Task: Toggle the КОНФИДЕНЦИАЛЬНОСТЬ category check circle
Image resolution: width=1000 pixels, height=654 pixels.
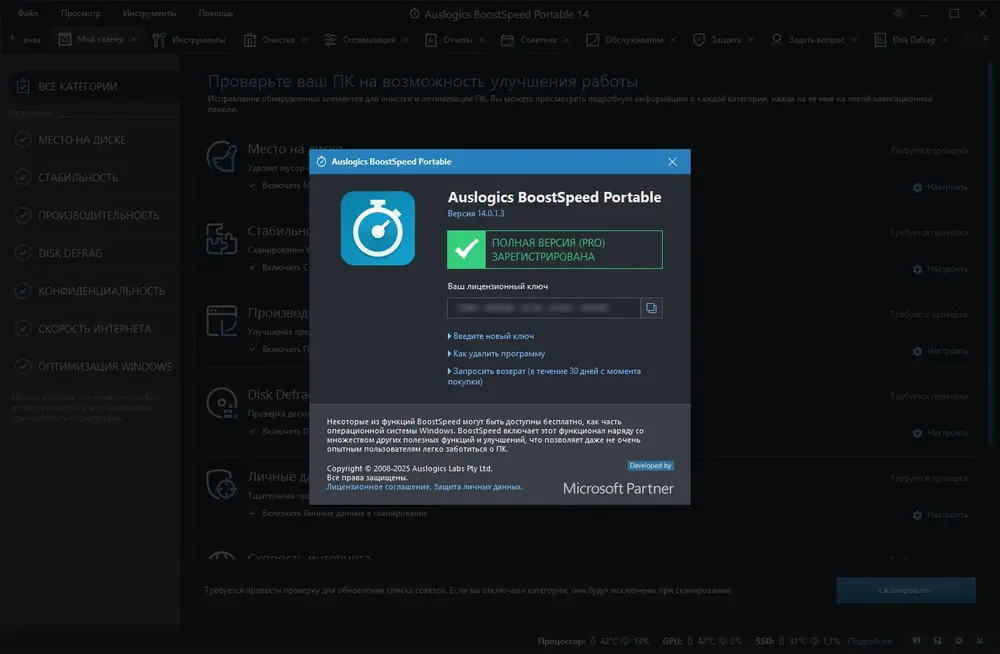Action: click(23, 291)
